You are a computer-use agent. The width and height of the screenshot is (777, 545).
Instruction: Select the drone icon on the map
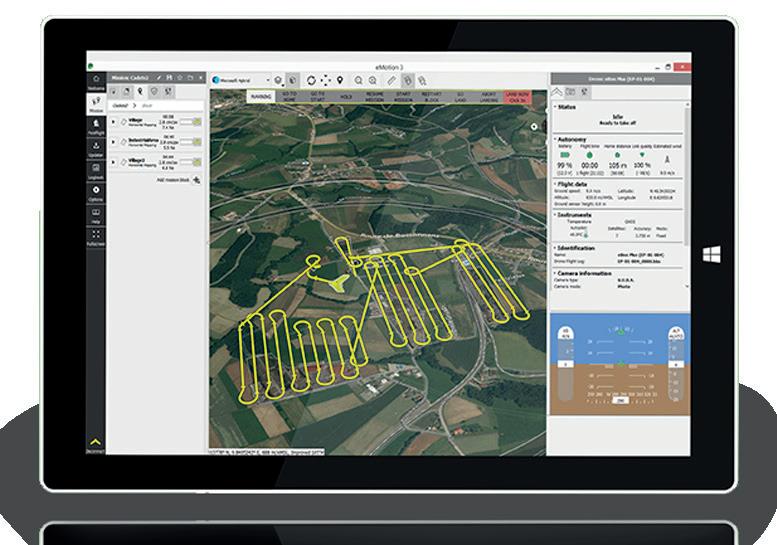click(338, 283)
